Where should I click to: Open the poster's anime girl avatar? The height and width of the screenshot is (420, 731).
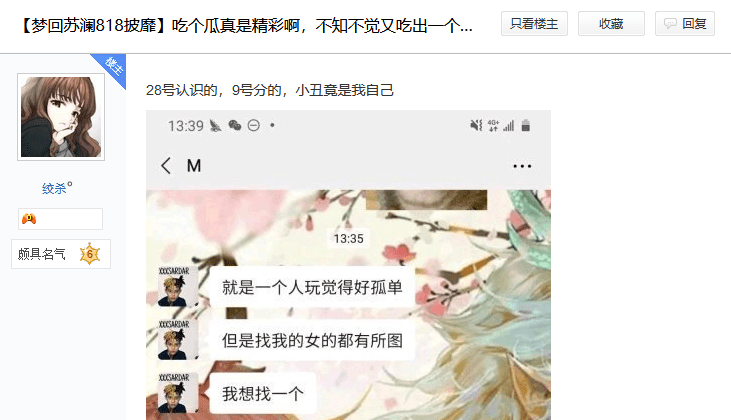coord(61,117)
